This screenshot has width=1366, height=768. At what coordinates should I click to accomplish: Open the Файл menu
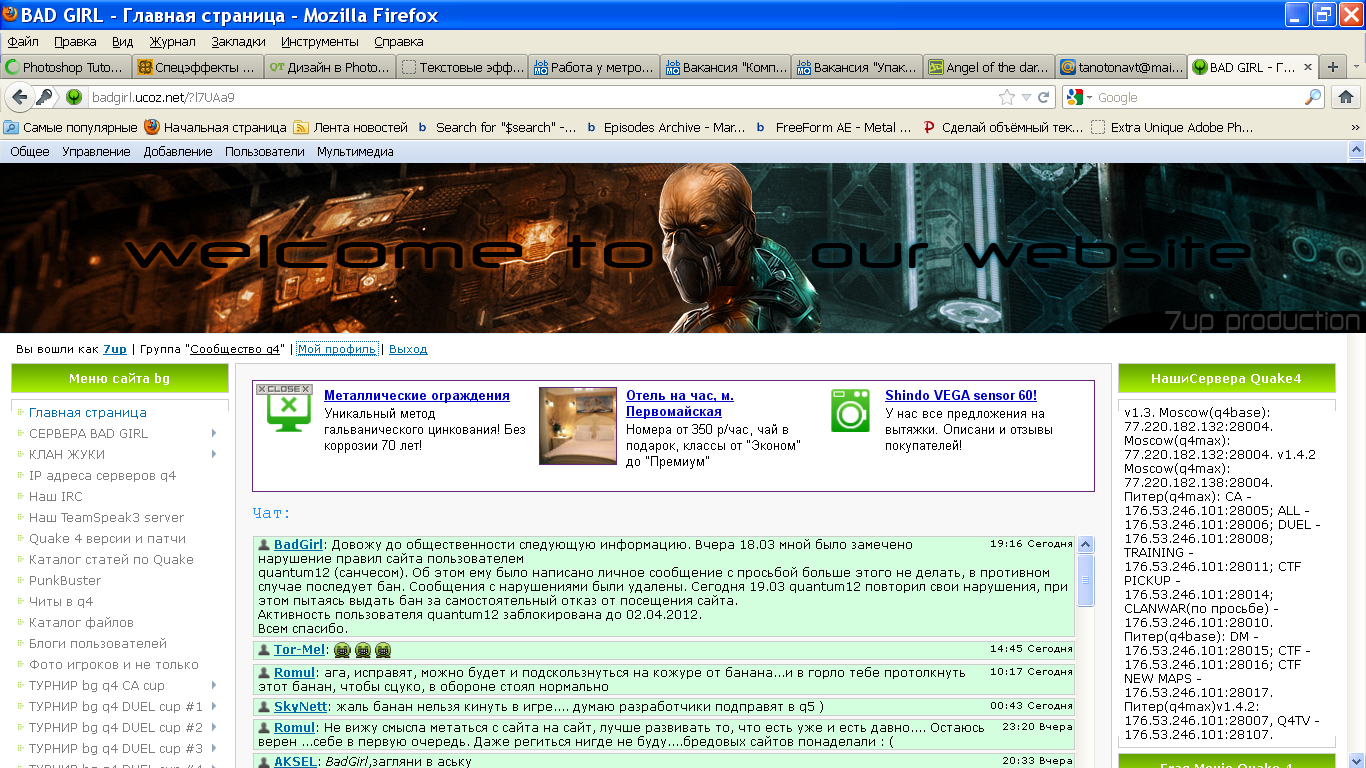22,41
